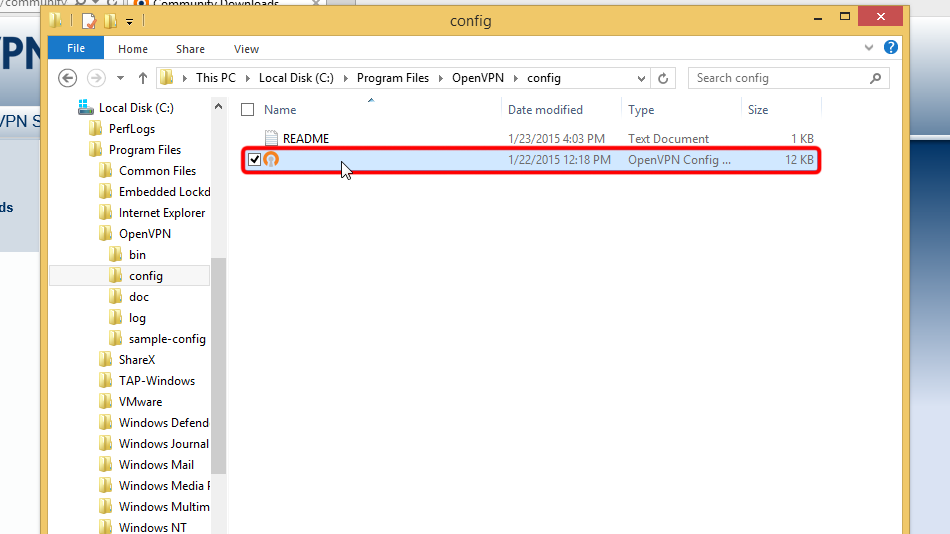Click in the Search config box
This screenshot has height=534, width=950.
coord(778,78)
